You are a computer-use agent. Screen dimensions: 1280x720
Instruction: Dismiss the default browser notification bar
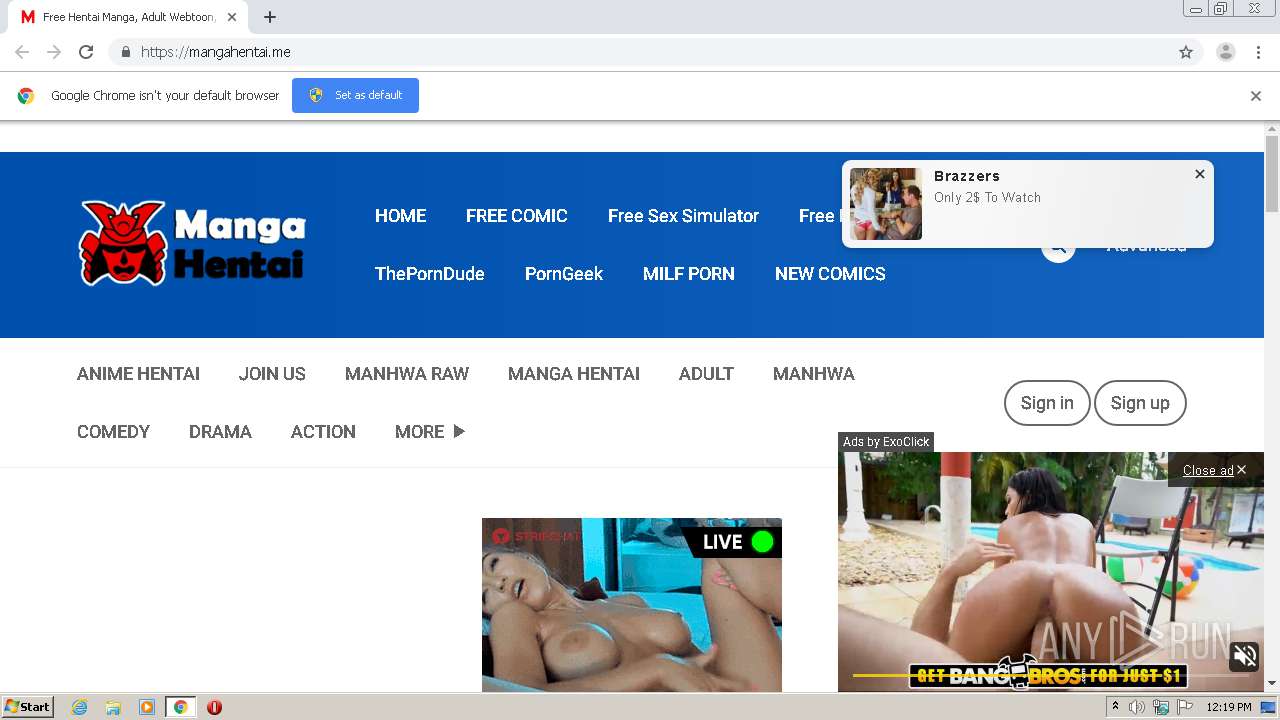coord(1256,96)
